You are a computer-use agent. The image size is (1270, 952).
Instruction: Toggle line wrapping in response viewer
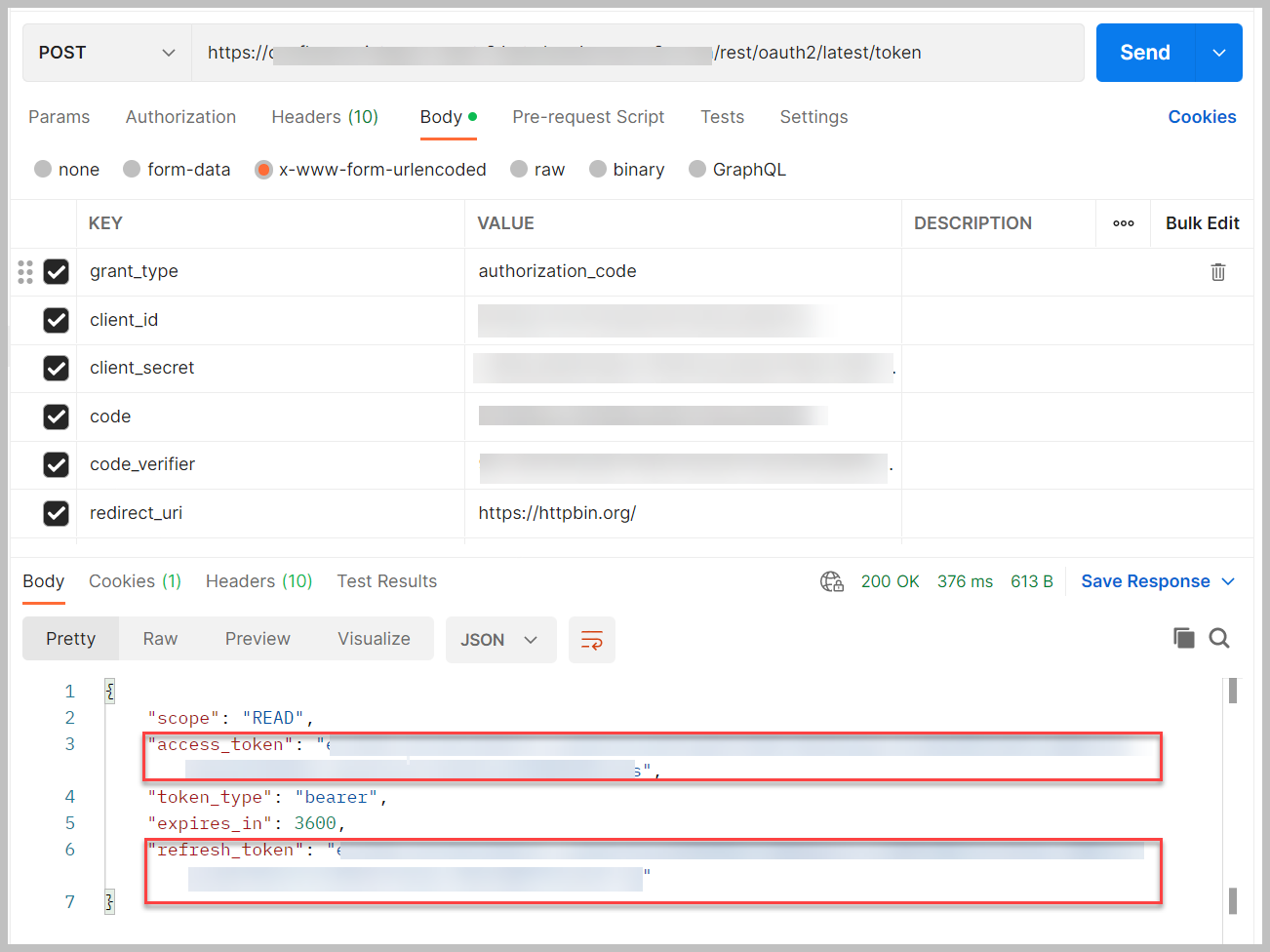click(592, 639)
